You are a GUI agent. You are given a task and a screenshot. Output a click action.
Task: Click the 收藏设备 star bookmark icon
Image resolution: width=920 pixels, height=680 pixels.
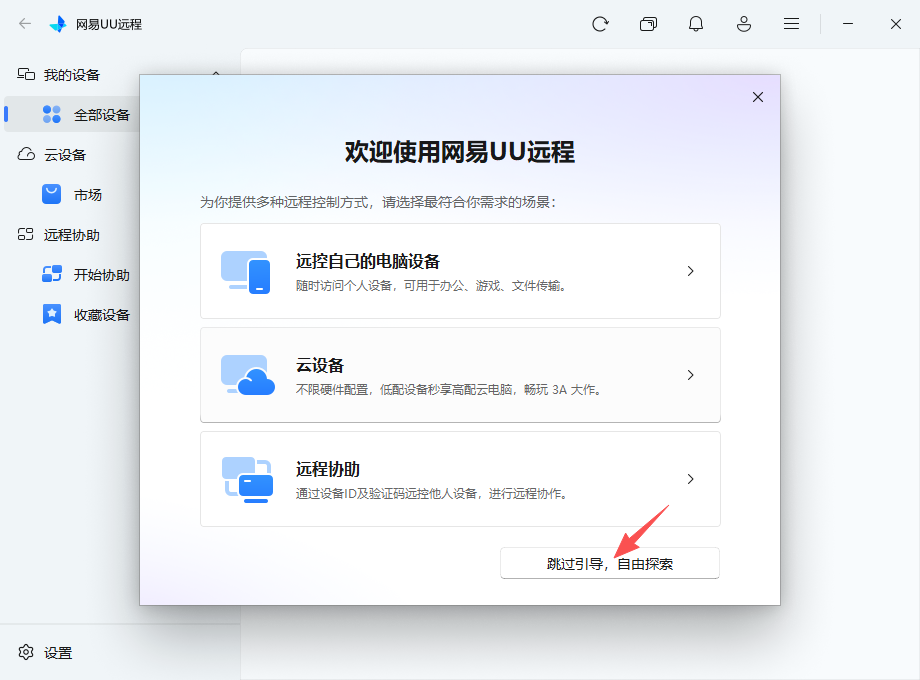[x=52, y=314]
